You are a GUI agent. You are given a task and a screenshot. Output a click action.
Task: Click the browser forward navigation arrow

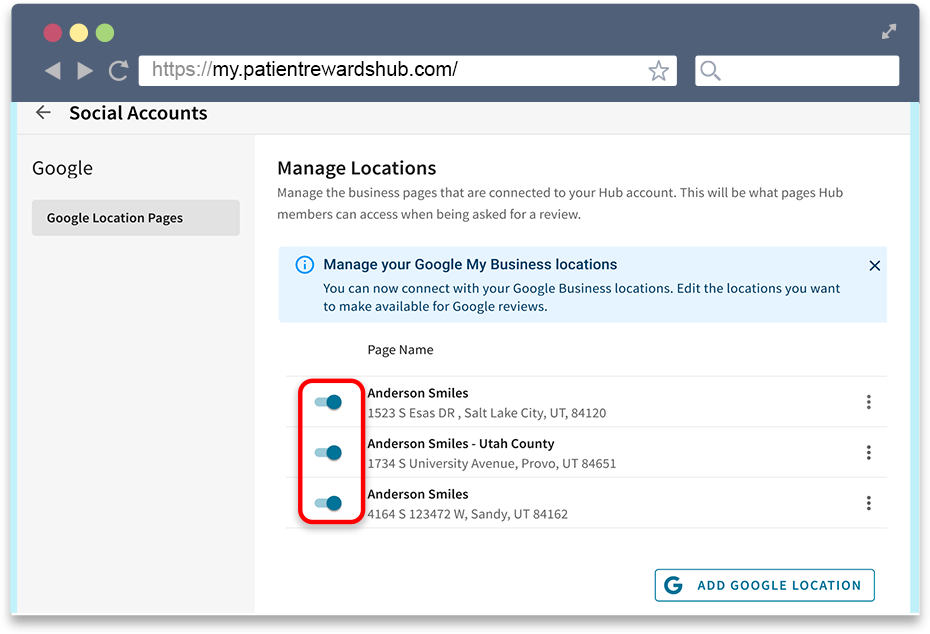(85, 71)
